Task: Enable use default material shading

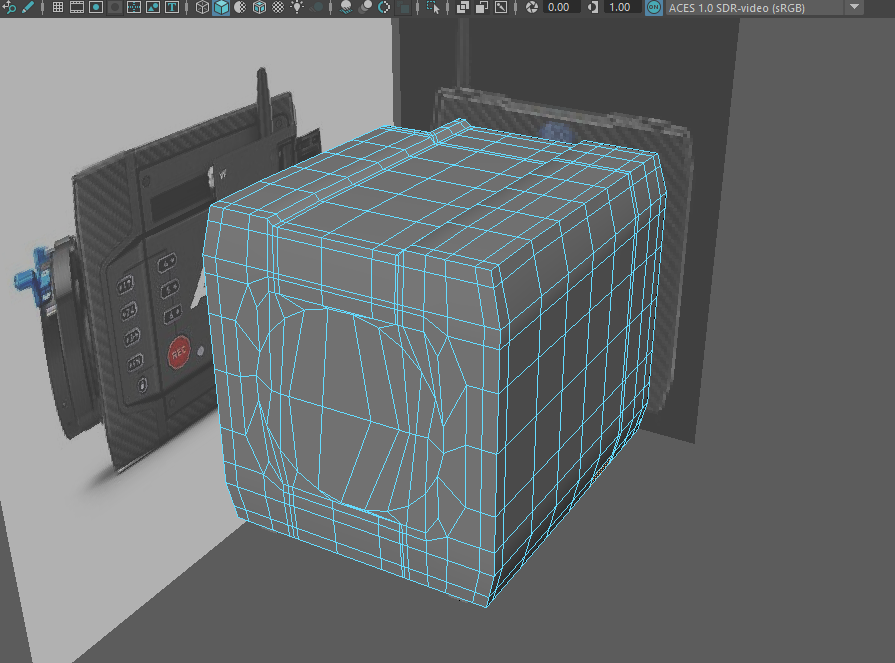Action: [x=240, y=7]
